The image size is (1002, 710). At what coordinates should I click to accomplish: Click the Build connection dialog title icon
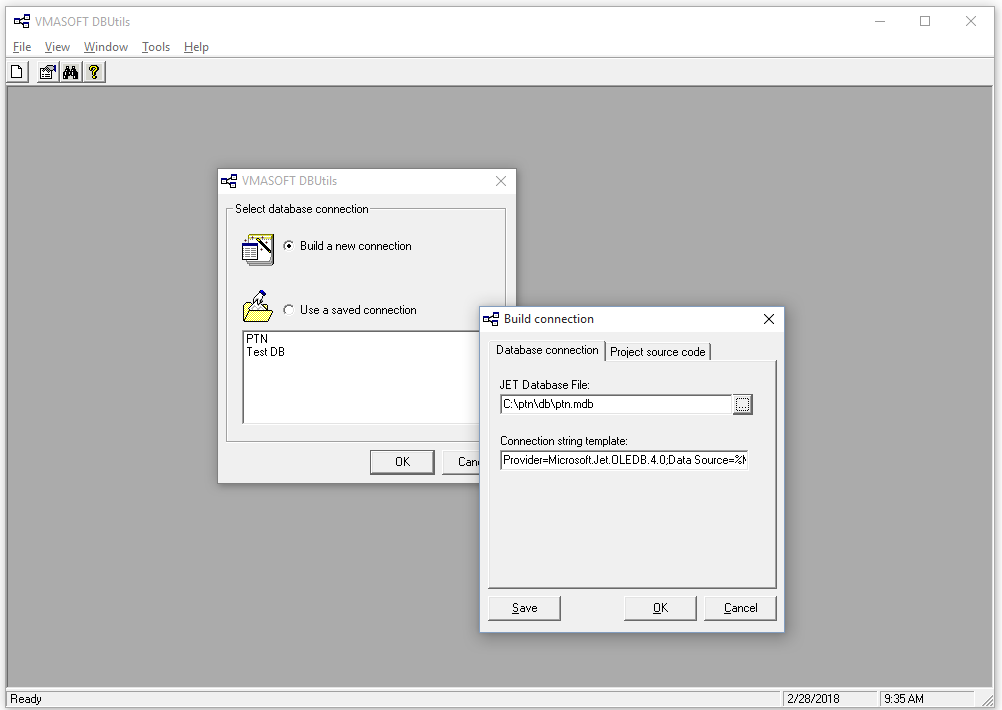[491, 319]
